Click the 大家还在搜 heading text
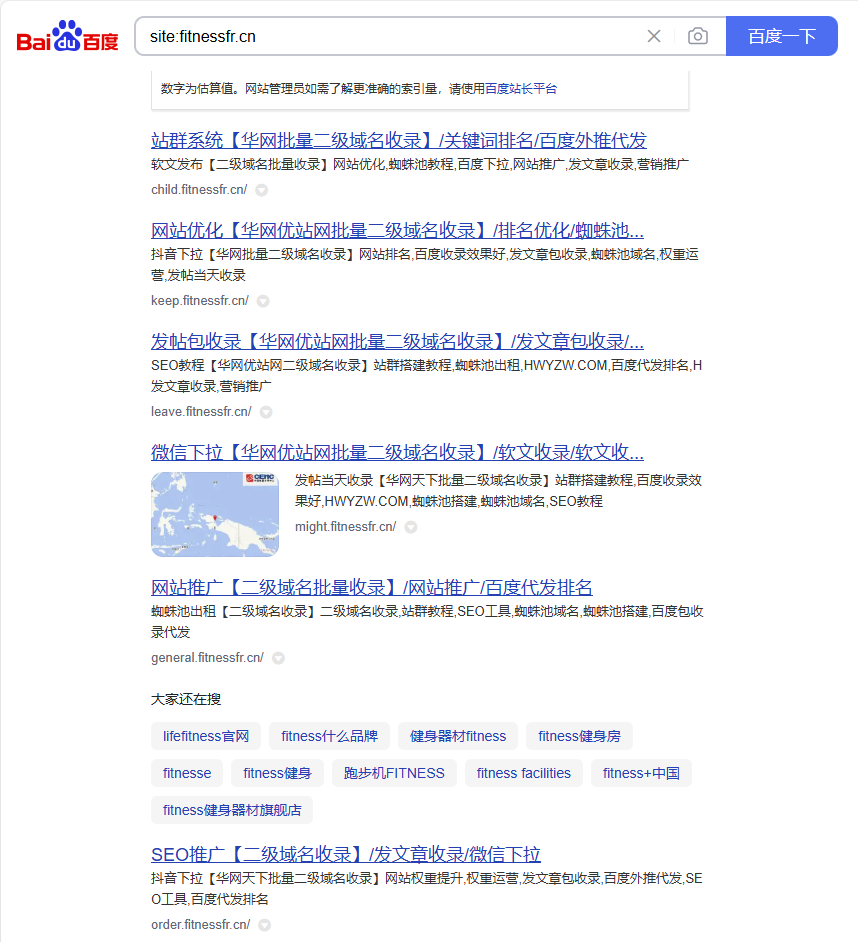 (x=186, y=699)
